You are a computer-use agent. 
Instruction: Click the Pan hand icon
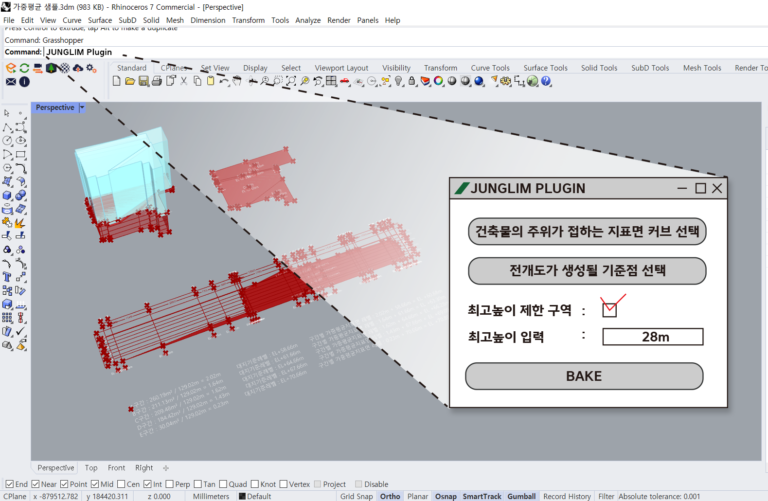(x=237, y=81)
